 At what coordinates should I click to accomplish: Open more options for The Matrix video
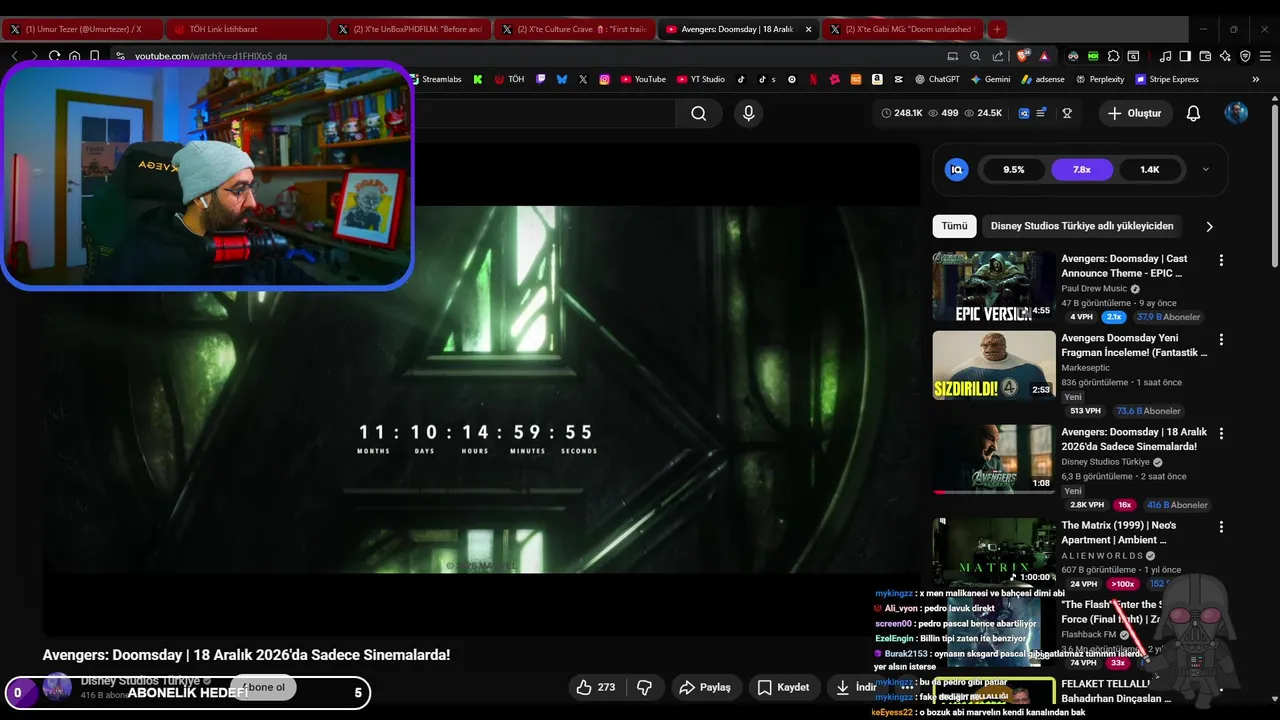click(1221, 527)
